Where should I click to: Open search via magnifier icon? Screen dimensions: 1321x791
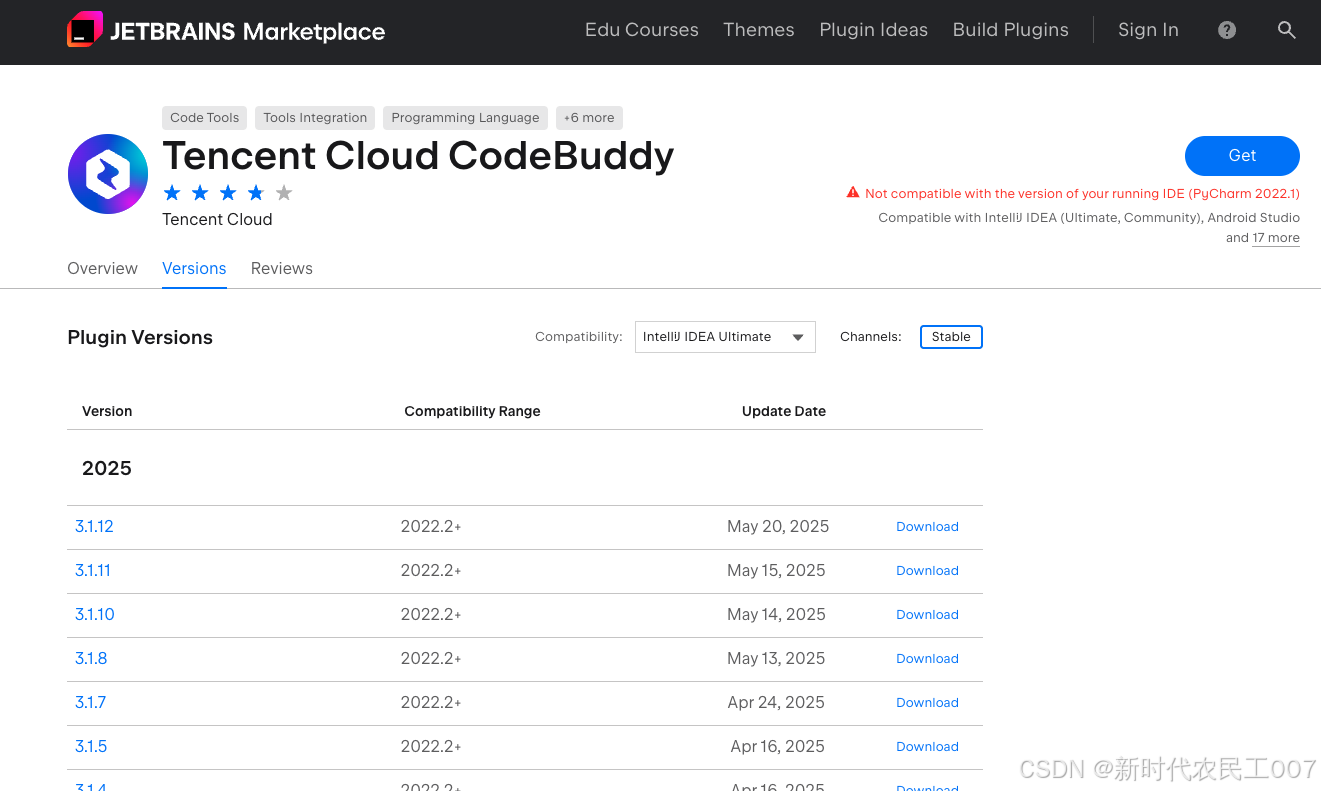1287,30
